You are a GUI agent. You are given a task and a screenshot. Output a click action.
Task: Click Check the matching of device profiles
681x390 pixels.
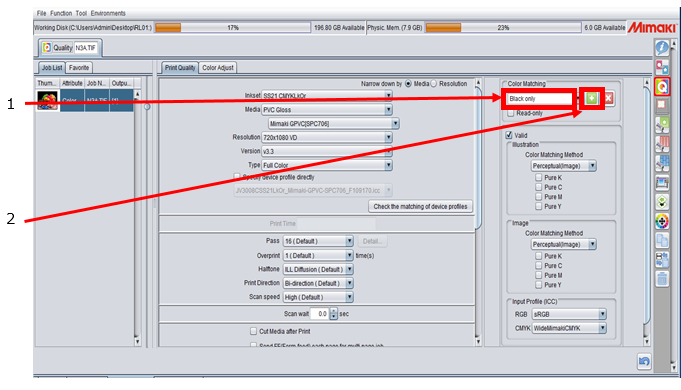click(420, 206)
